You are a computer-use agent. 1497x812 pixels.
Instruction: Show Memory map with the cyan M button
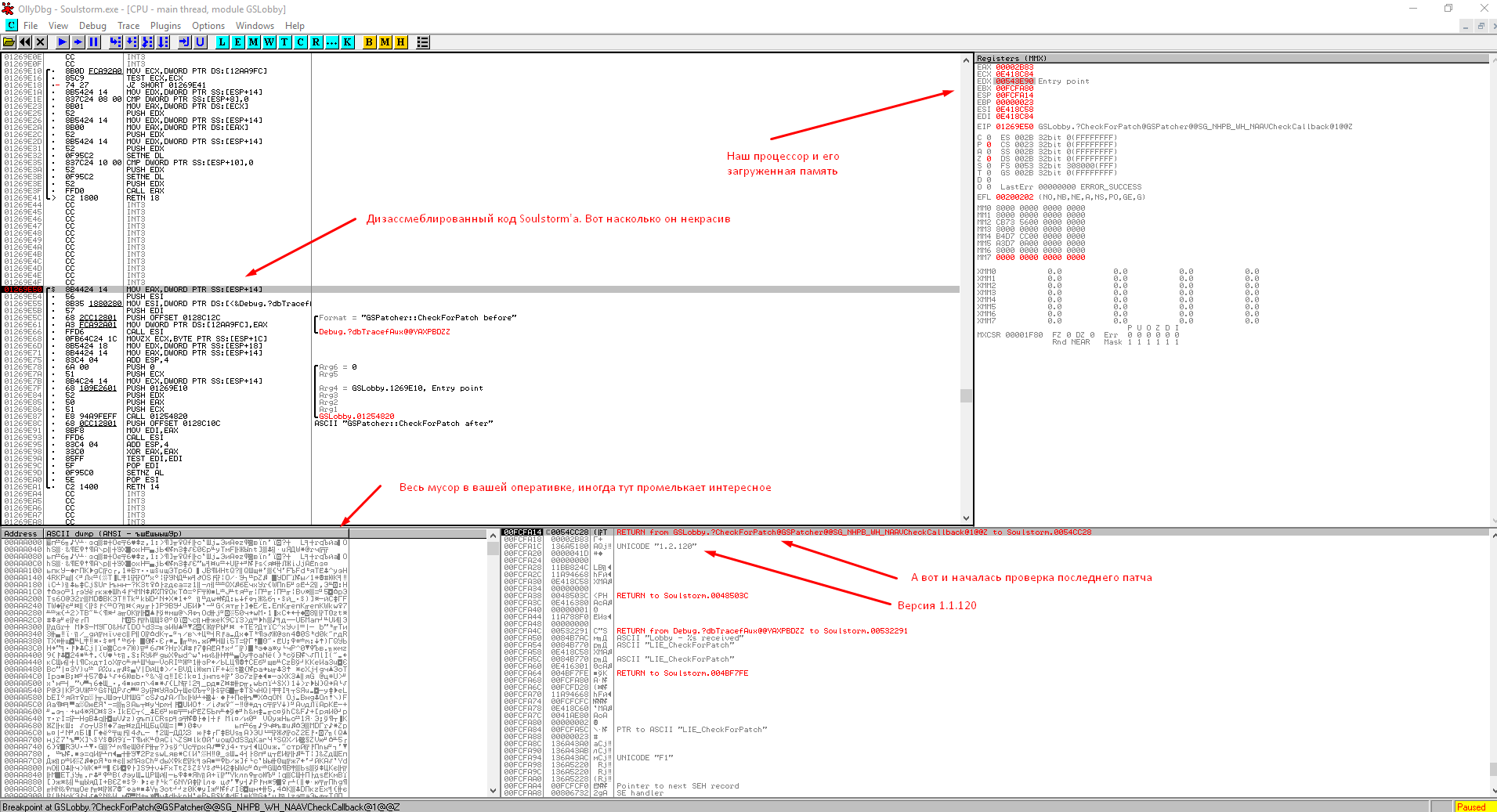pyautogui.click(x=254, y=42)
